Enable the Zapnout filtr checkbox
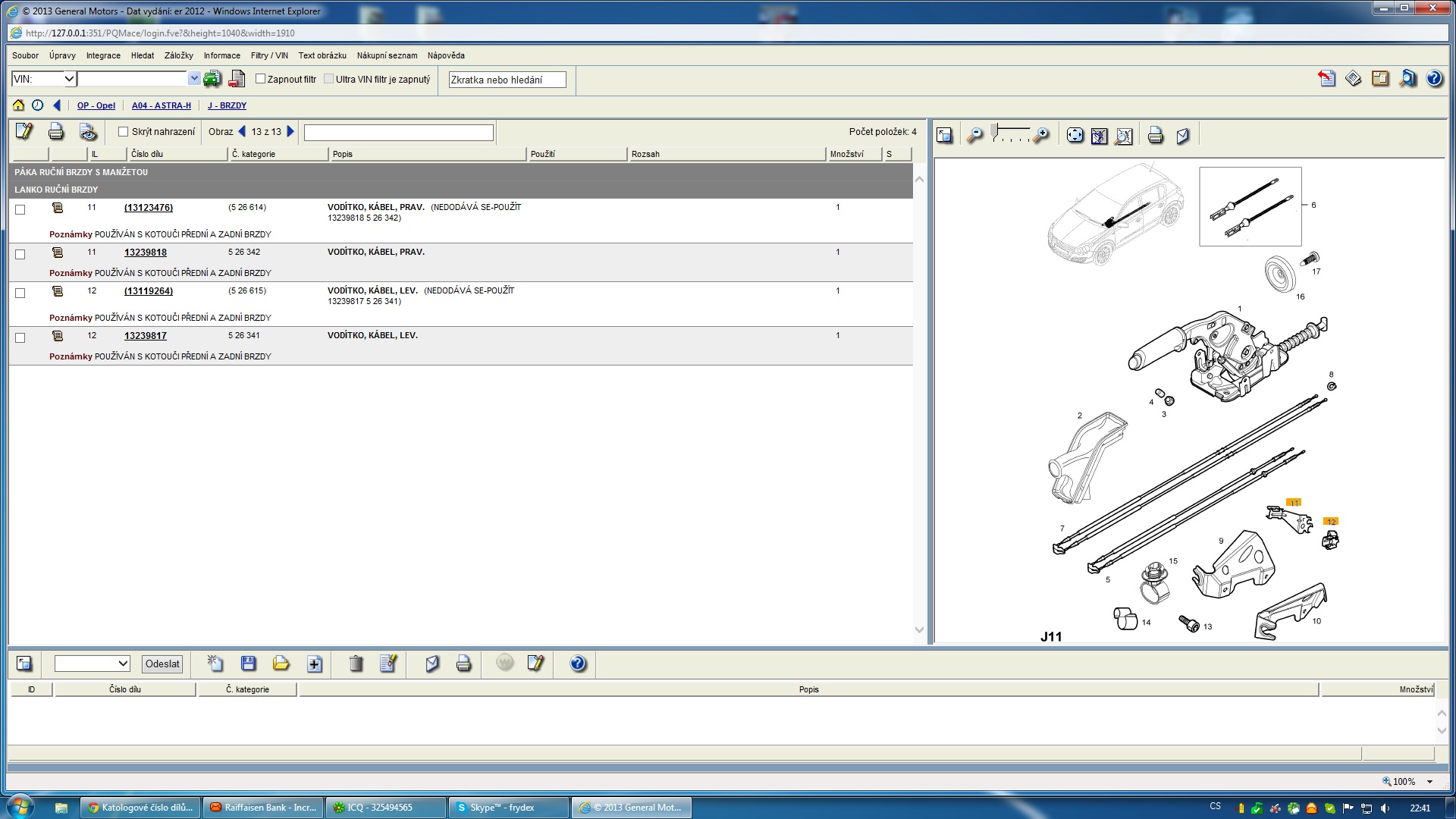Screen dimensions: 1456x819 260,79
